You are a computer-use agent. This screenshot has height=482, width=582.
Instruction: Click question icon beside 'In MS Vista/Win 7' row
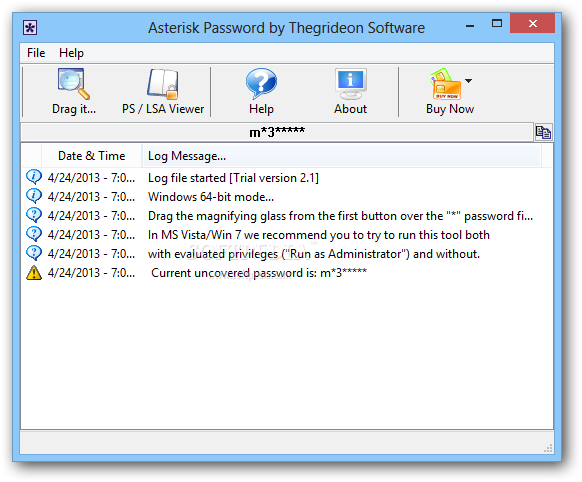coord(34,234)
